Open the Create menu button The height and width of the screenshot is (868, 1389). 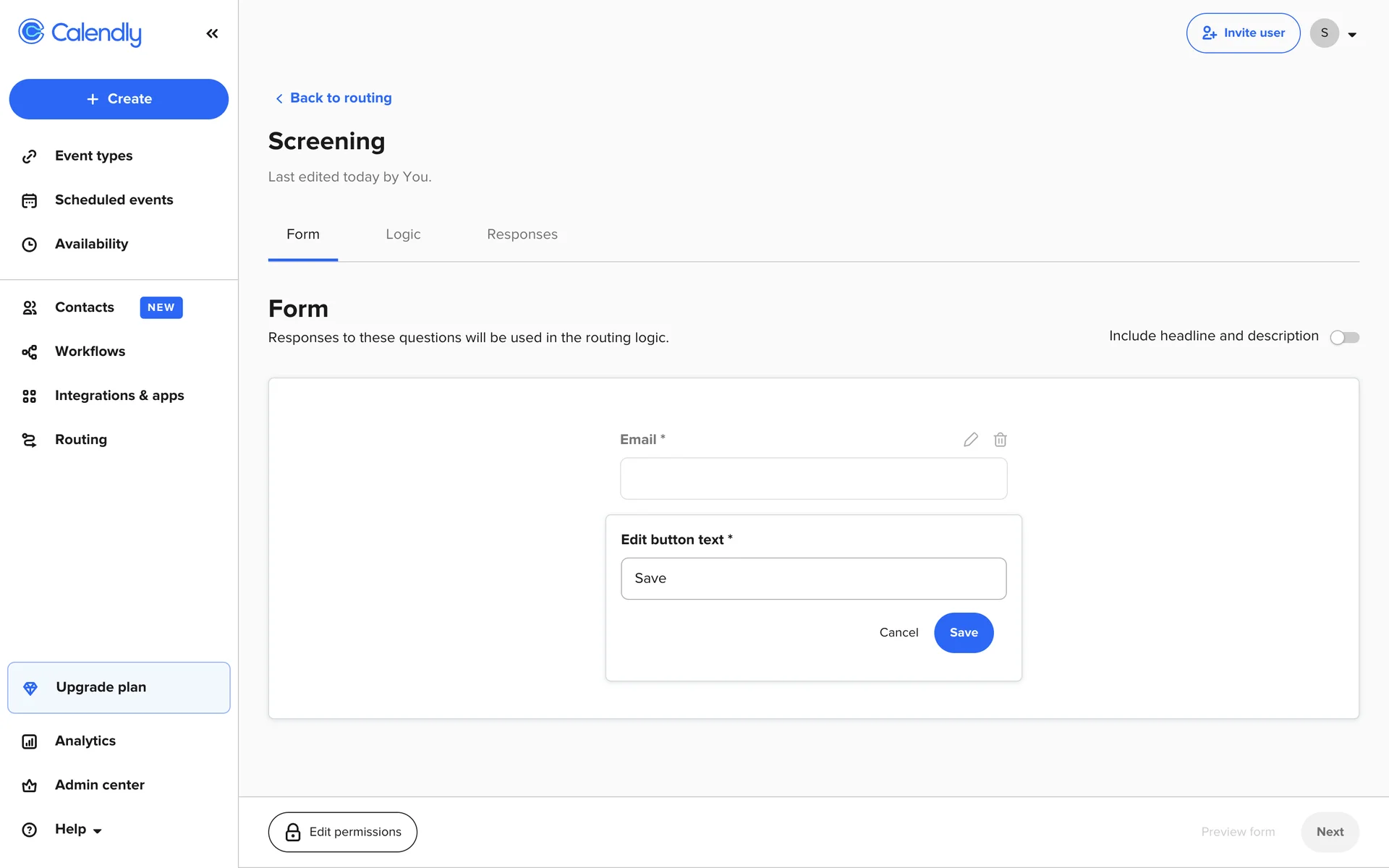119,99
